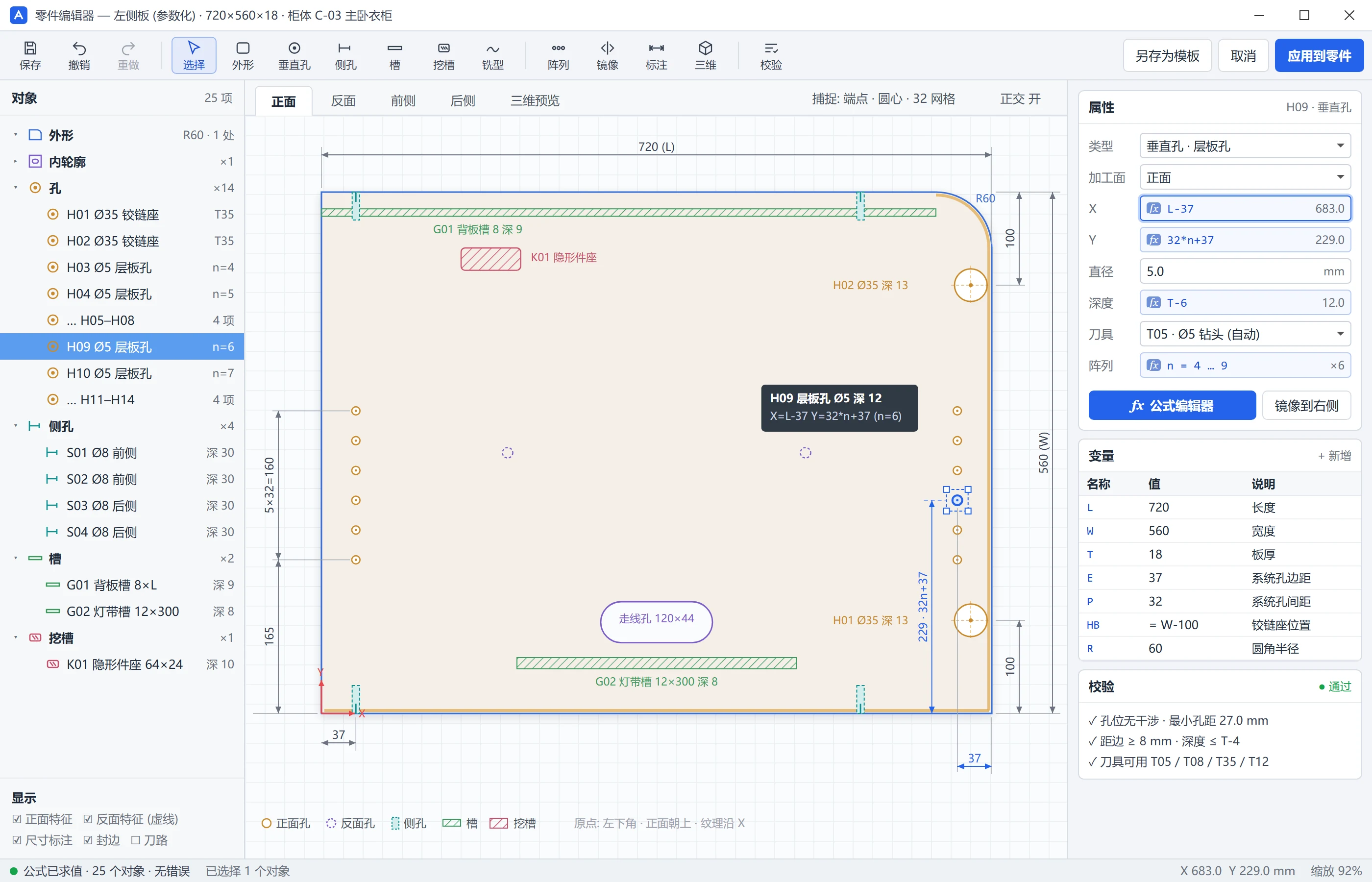Image resolution: width=1372 pixels, height=882 pixels.
Task: Open the 挖槽 pocket tool
Action: tap(444, 55)
